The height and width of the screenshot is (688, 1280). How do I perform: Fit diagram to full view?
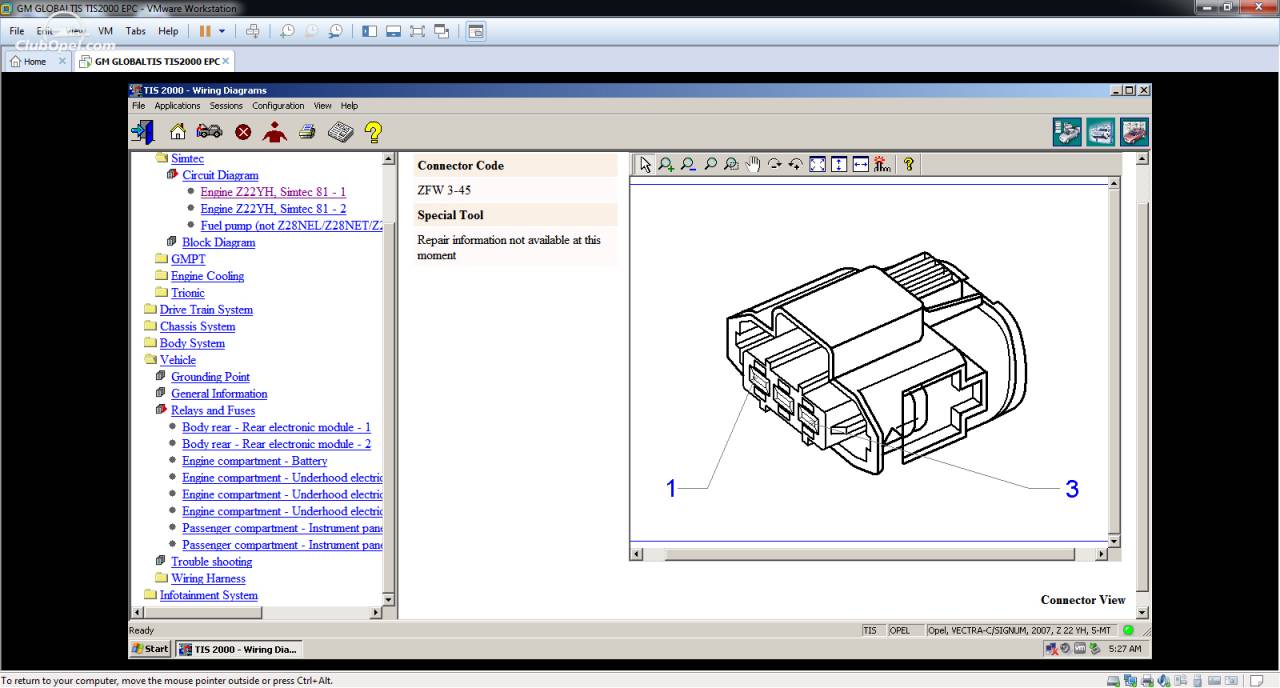817,165
